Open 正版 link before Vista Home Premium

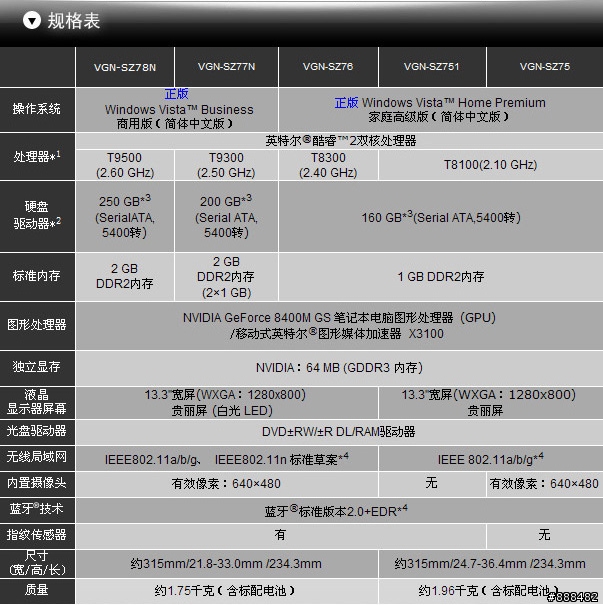pos(346,103)
